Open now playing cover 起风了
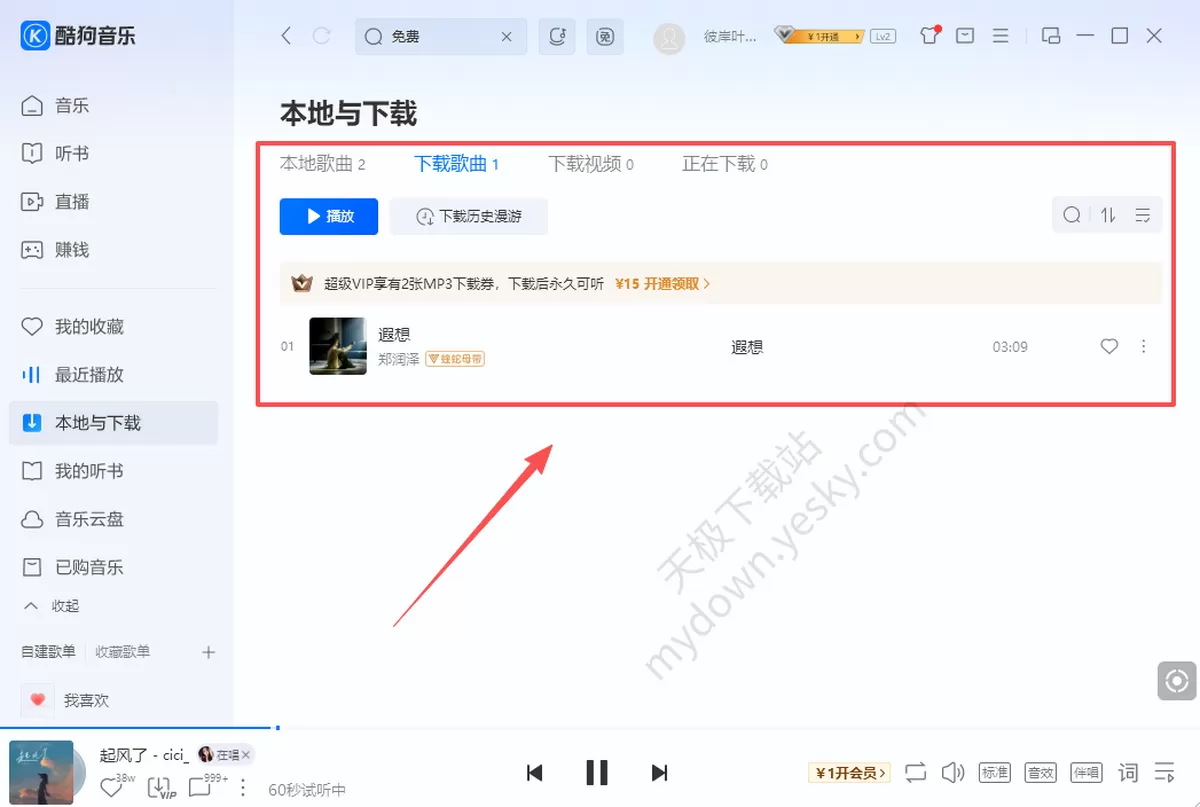This screenshot has height=807, width=1200. click(x=41, y=772)
